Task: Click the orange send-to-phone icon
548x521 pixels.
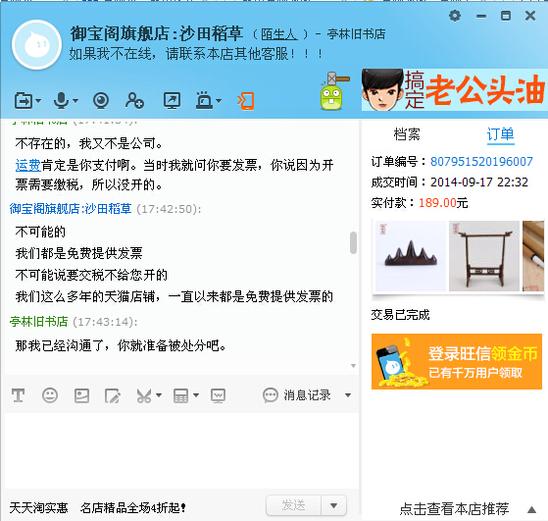Action: point(246,101)
